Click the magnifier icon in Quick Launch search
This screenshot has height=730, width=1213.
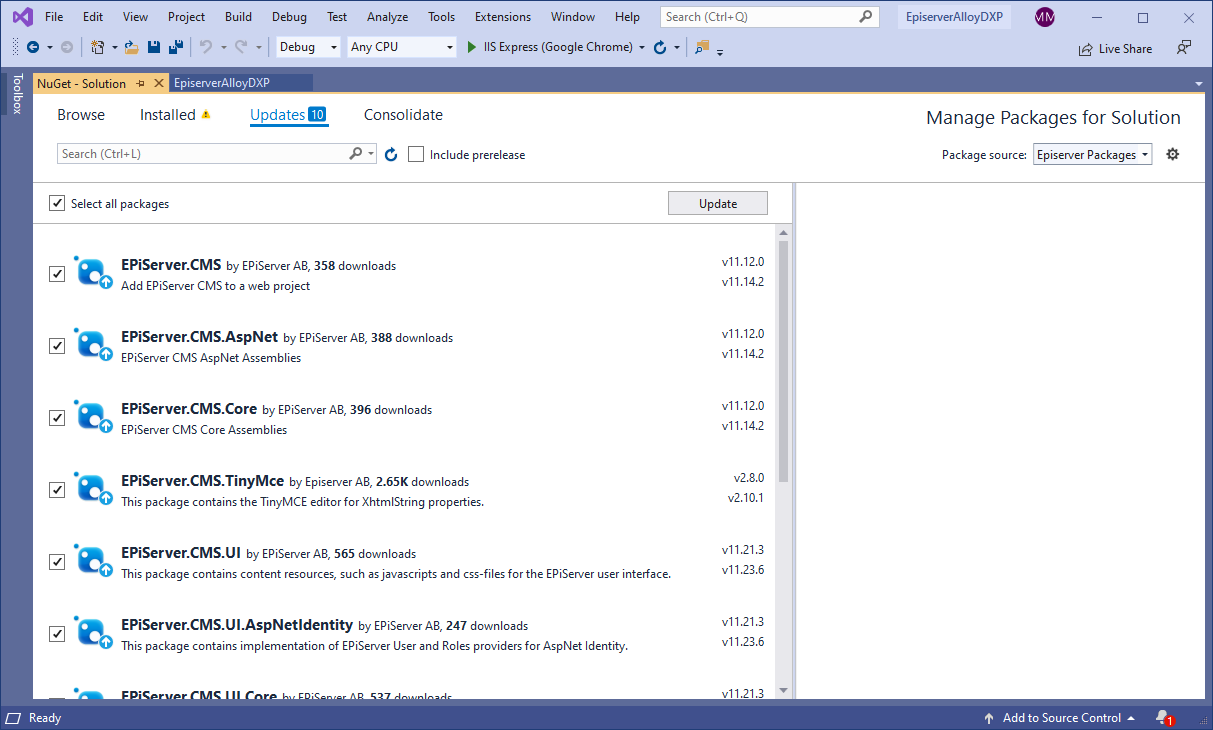click(x=865, y=17)
